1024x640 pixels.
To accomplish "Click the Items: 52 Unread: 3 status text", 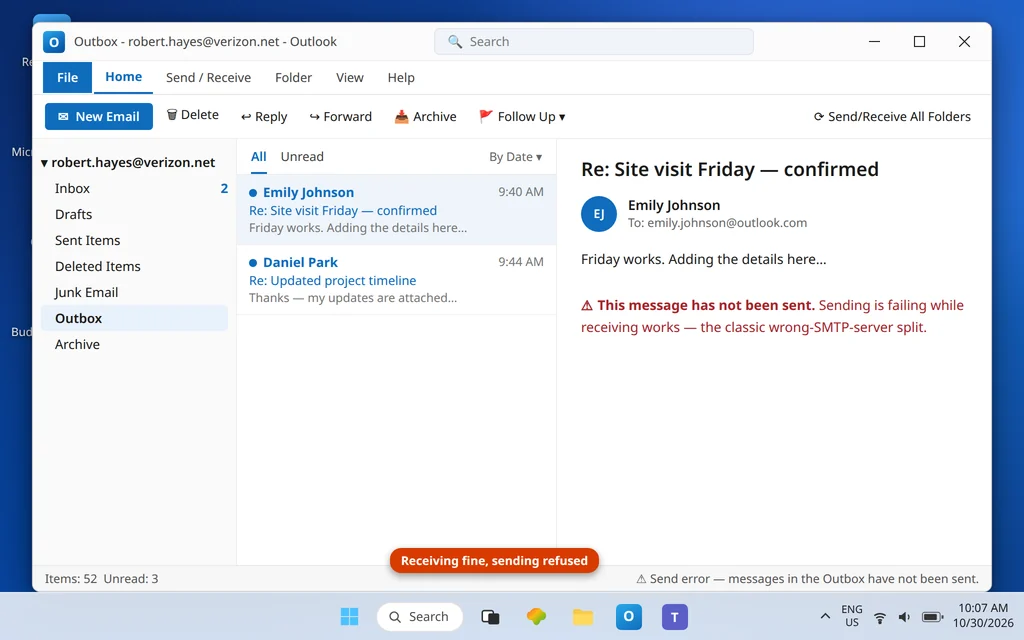I will pyautogui.click(x=101, y=579).
